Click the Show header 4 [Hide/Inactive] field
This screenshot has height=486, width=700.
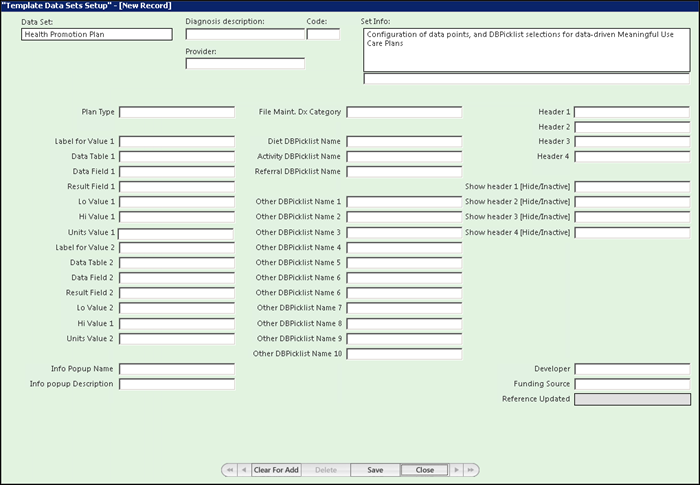pyautogui.click(x=632, y=233)
